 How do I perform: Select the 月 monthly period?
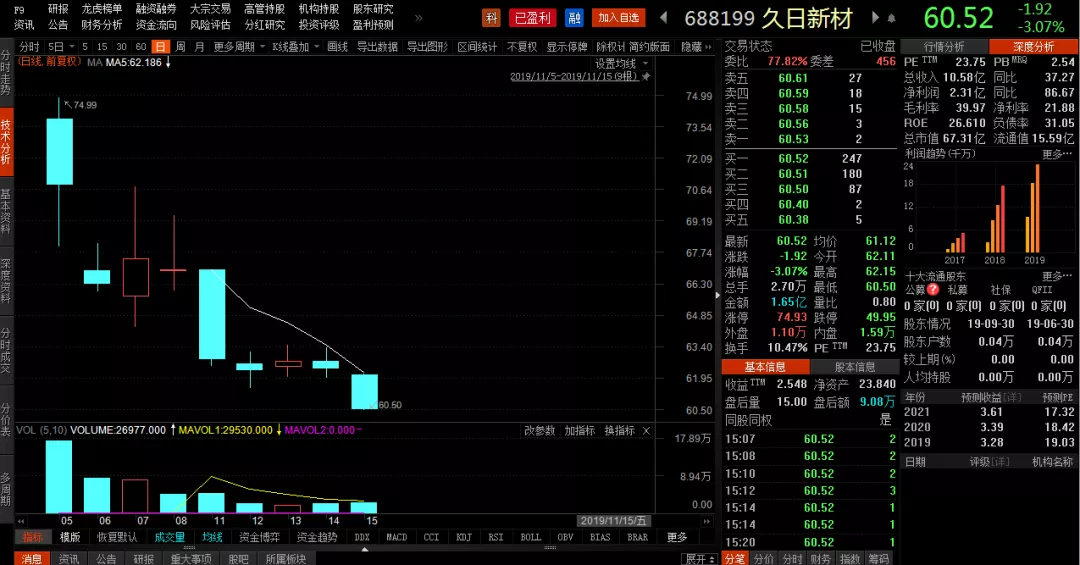(x=200, y=47)
